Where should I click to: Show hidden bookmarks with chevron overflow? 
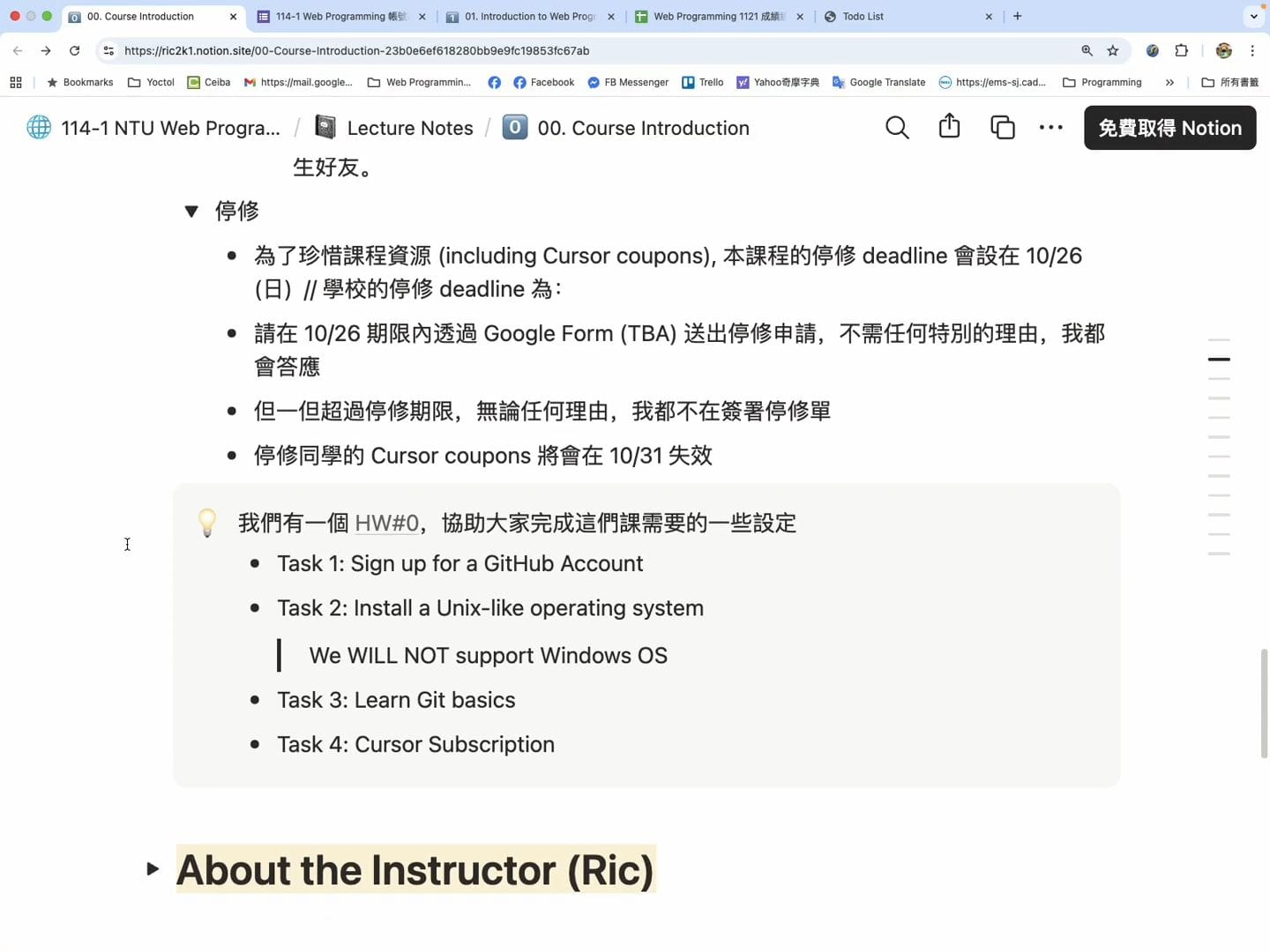point(1169,82)
